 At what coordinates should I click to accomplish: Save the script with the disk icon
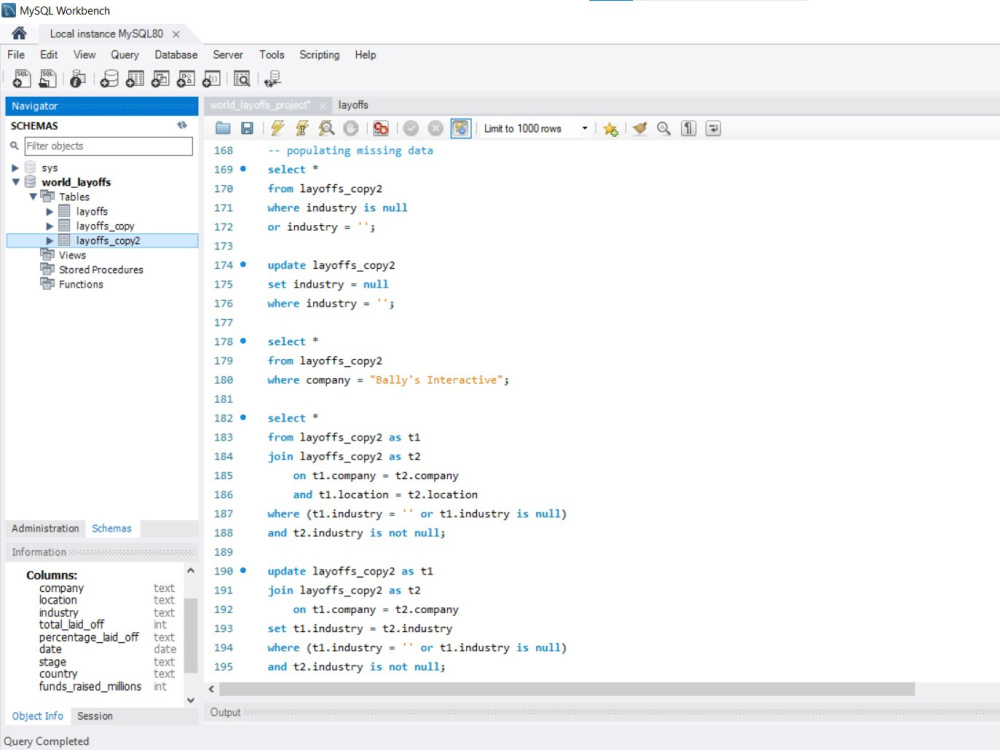pos(247,128)
